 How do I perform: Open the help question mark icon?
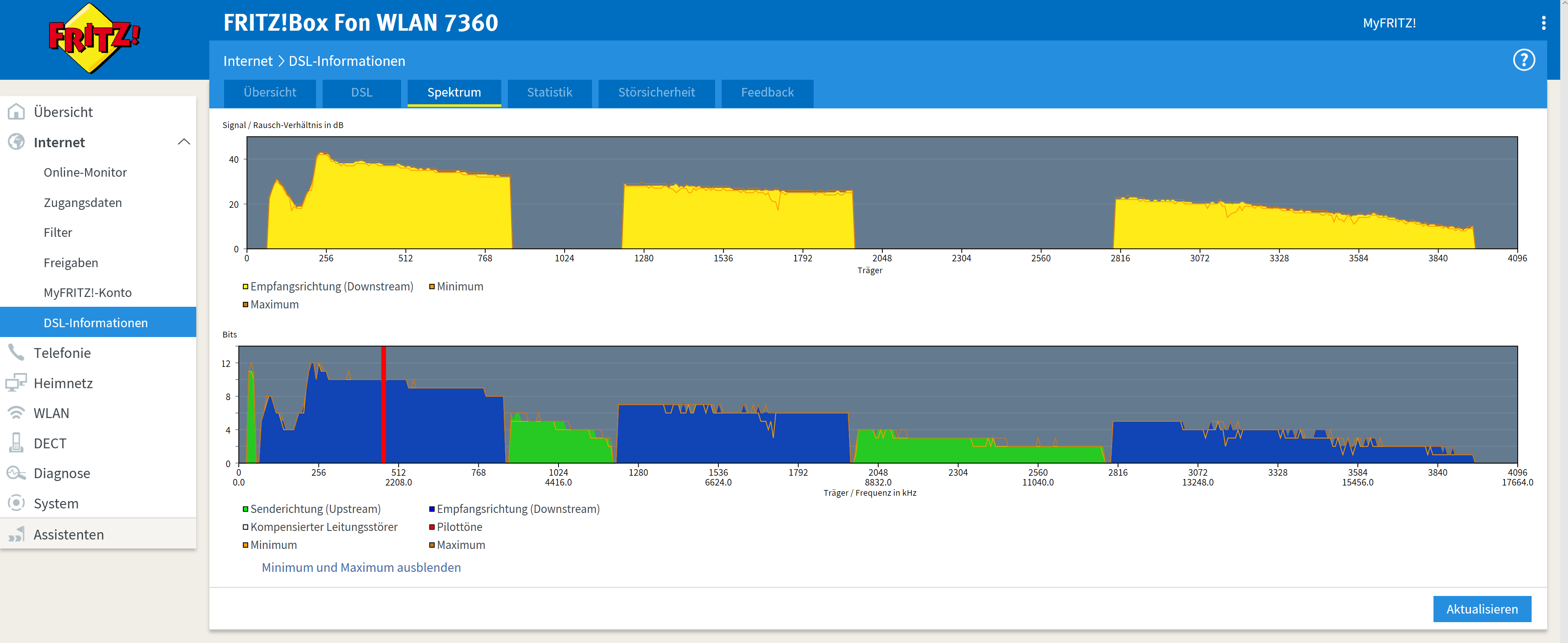pos(1523,60)
